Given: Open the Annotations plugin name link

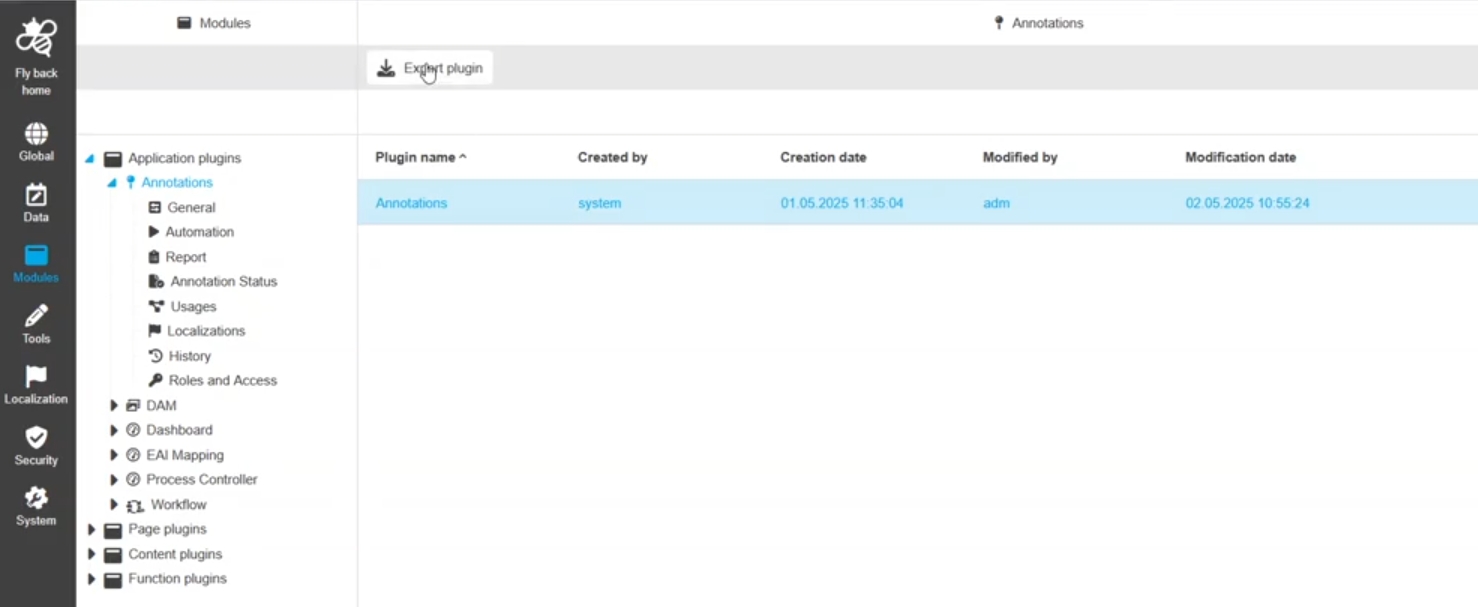Looking at the screenshot, I should (411, 203).
